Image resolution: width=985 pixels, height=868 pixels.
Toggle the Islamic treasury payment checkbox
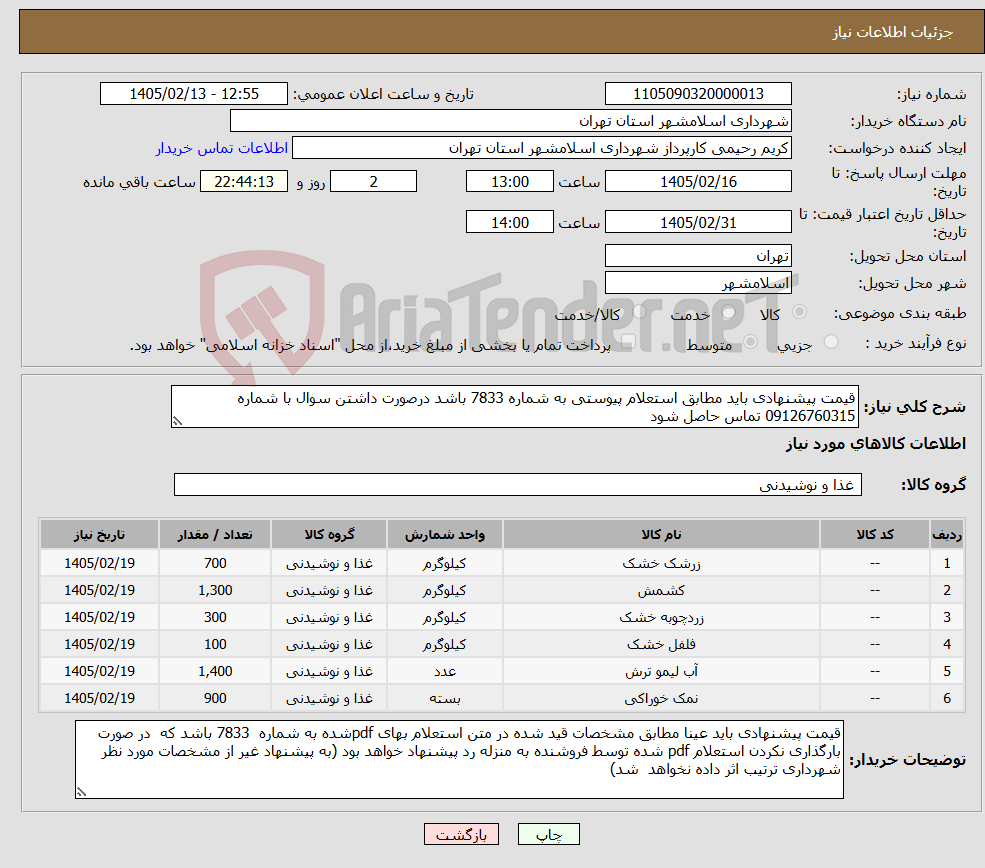pos(627,342)
